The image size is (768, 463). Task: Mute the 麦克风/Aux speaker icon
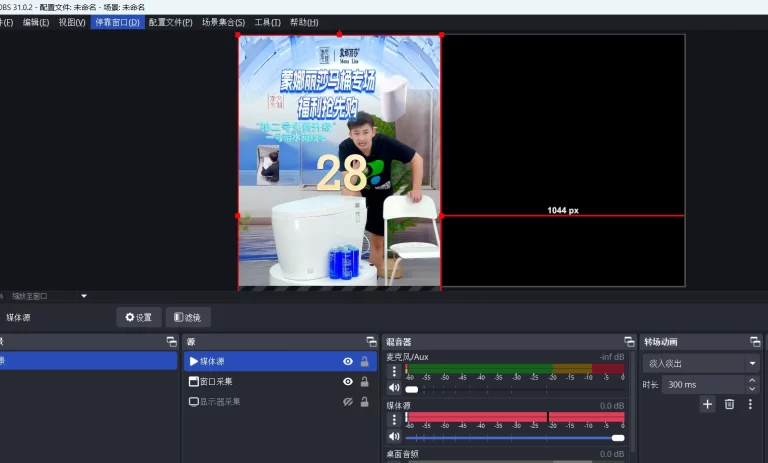[x=393, y=388]
